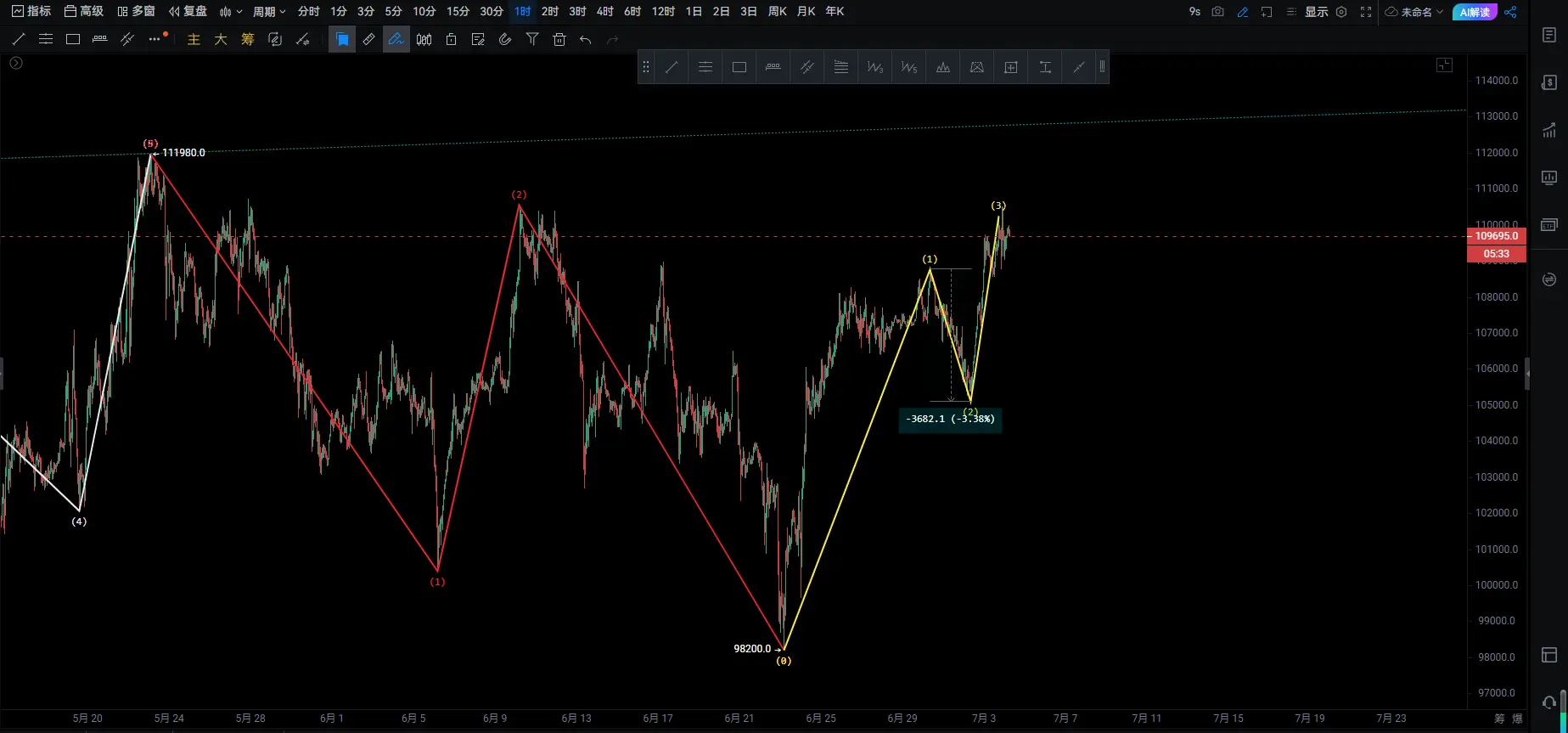The image size is (1568, 733).
Task: Select the three-wave W3 tool
Action: point(875,67)
